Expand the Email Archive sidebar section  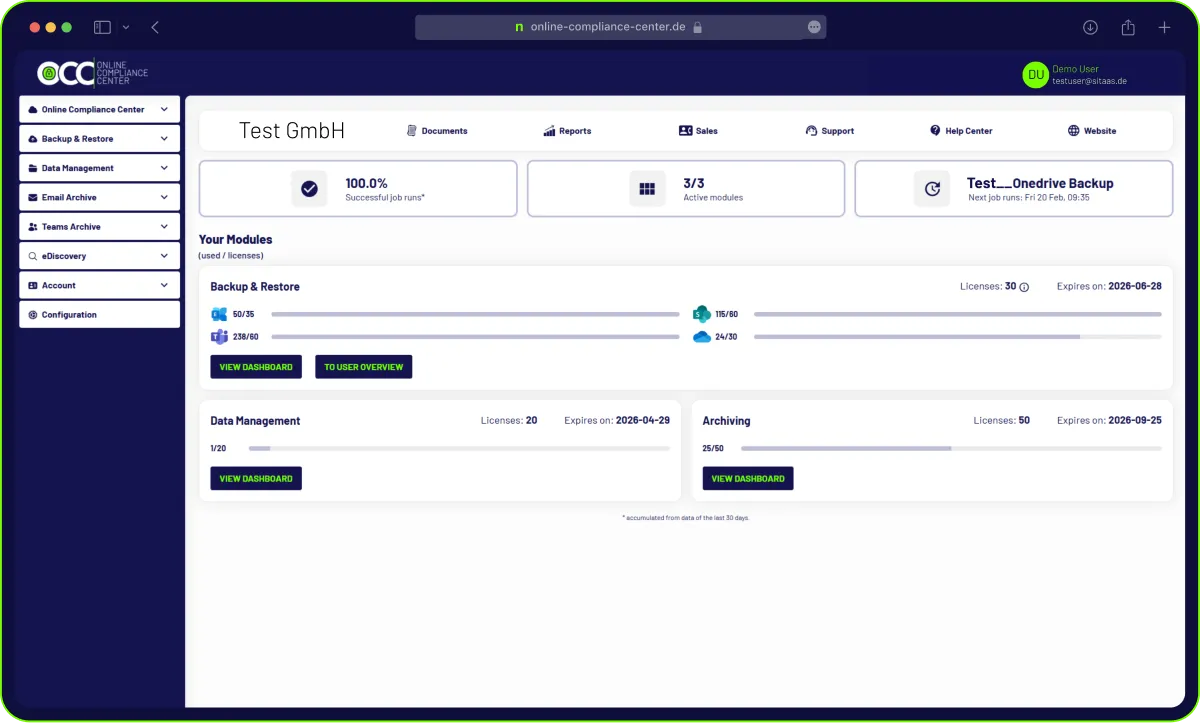click(99, 197)
